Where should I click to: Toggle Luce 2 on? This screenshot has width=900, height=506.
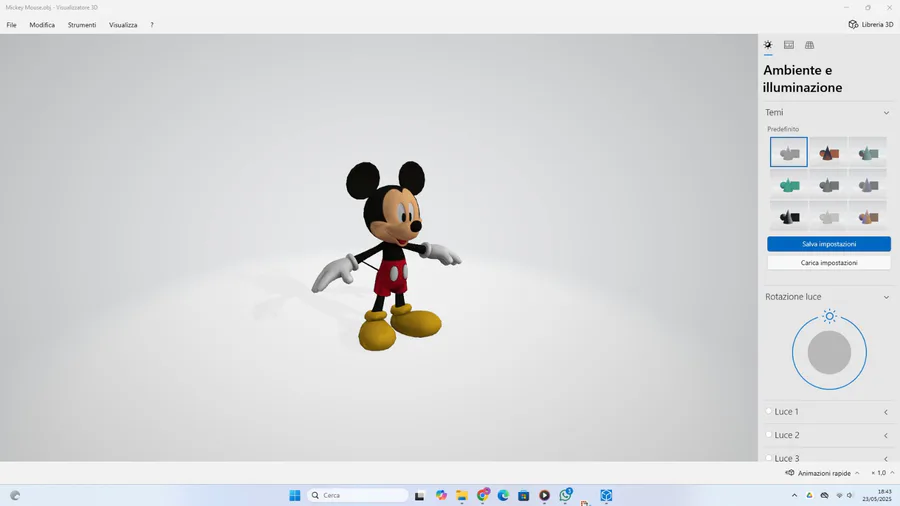(769, 434)
